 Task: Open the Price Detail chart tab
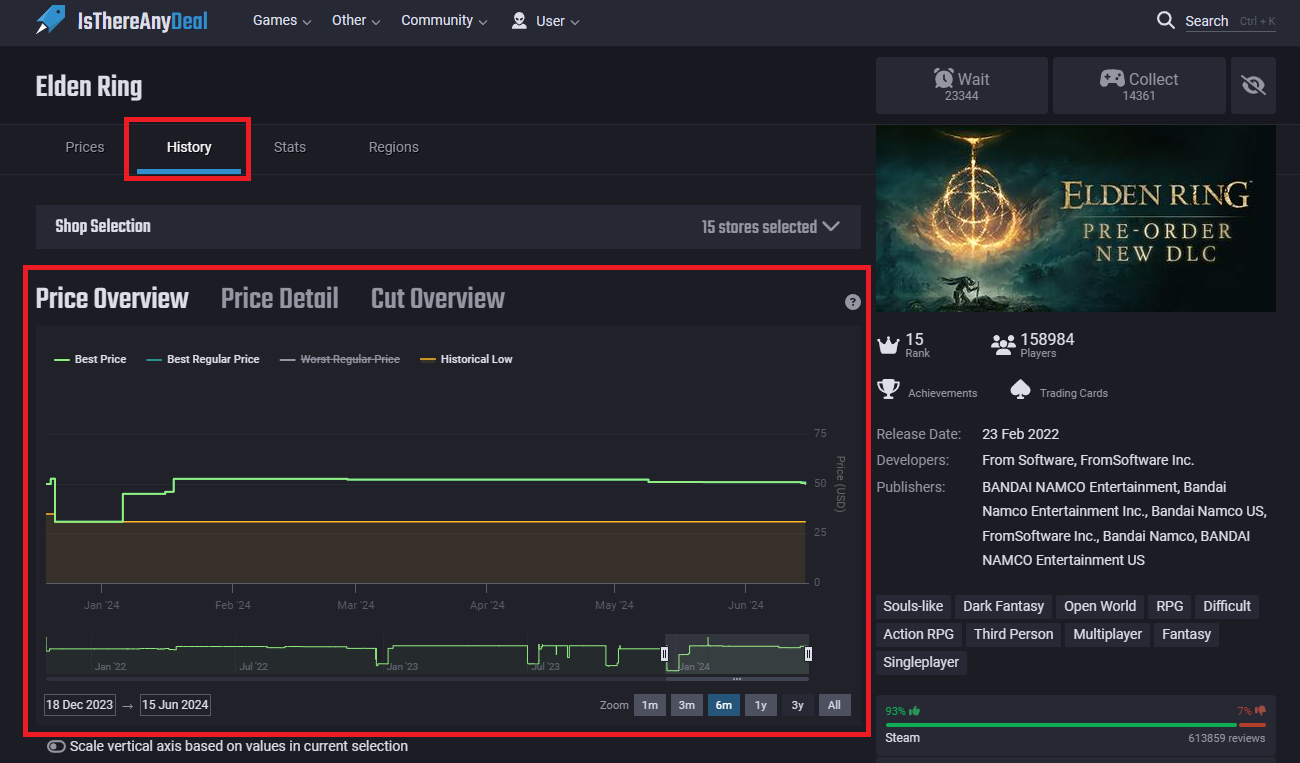coord(279,298)
